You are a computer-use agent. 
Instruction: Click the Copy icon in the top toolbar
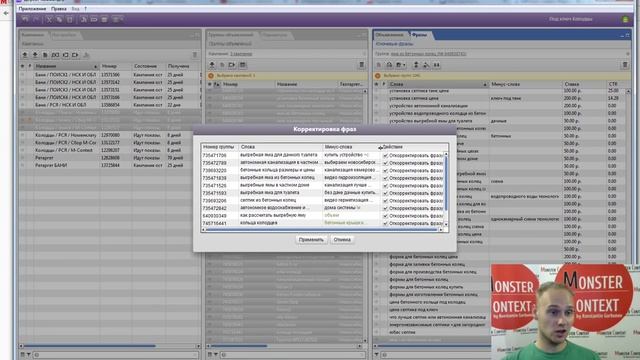click(59, 19)
